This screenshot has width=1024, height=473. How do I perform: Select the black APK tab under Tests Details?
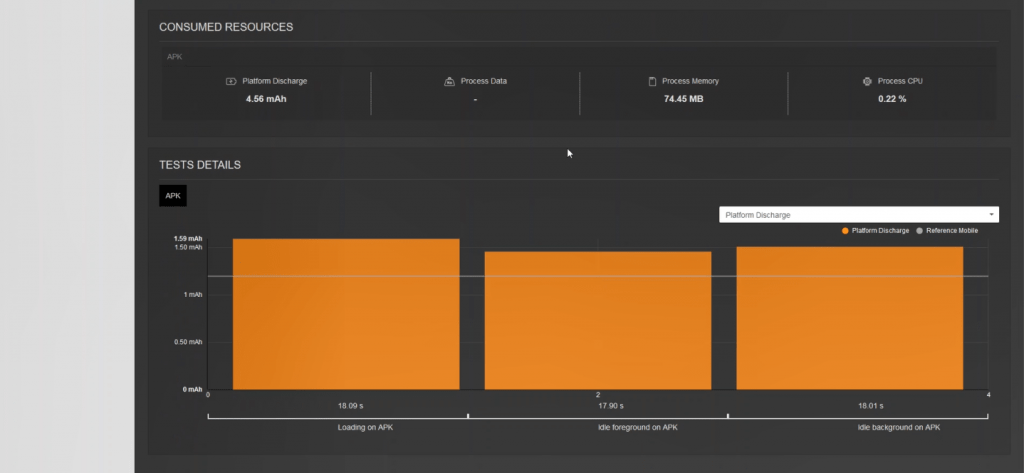pyautogui.click(x=173, y=196)
